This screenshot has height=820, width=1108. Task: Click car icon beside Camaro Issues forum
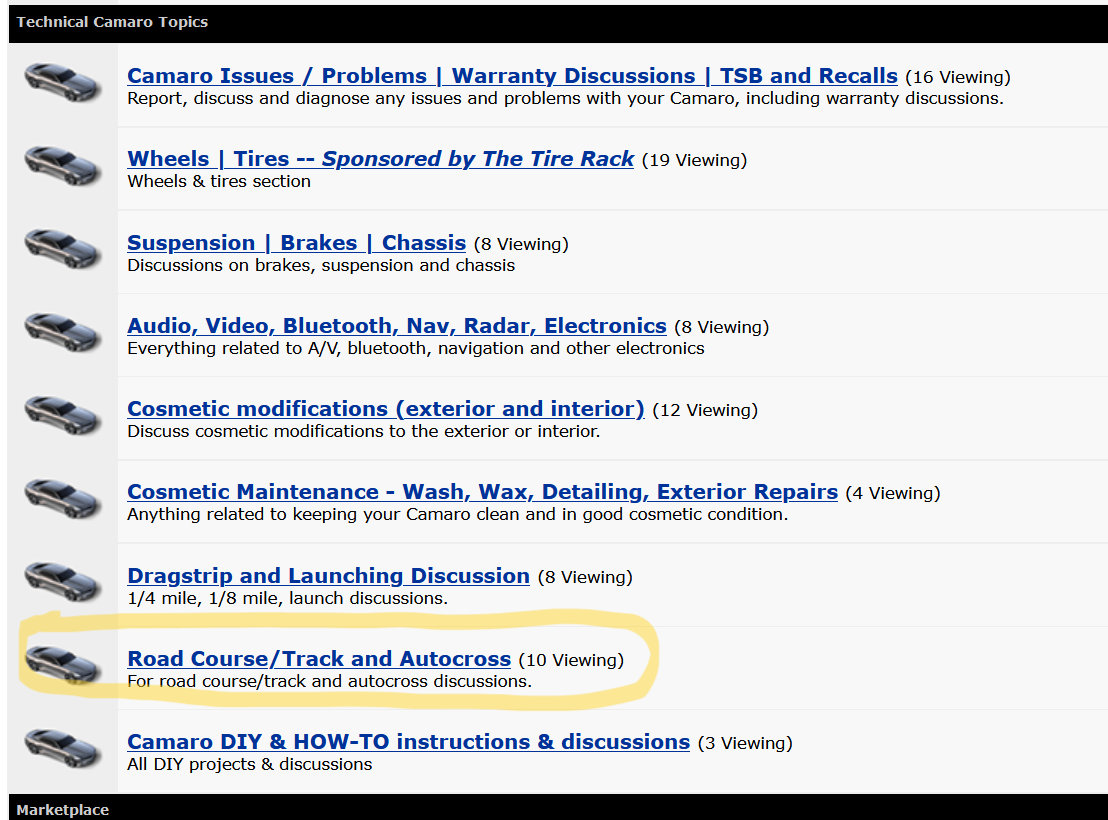pos(62,82)
